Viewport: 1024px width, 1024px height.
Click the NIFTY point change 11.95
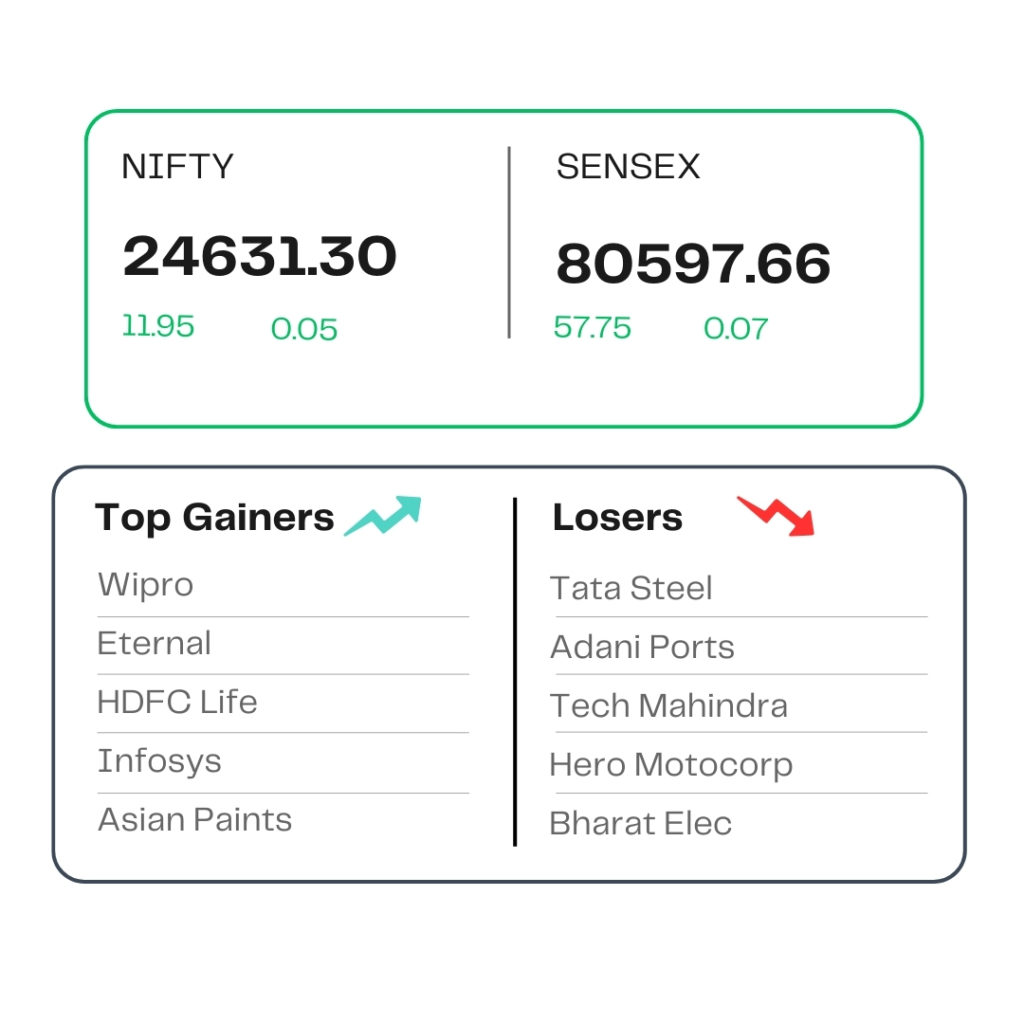pyautogui.click(x=158, y=326)
